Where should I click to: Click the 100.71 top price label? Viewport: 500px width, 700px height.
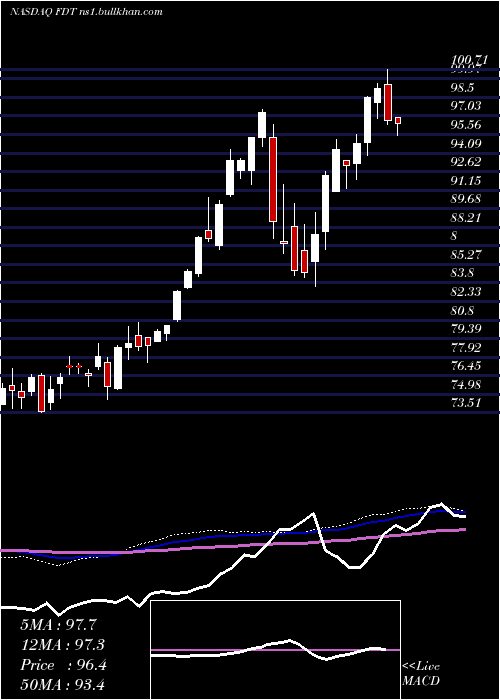click(468, 60)
